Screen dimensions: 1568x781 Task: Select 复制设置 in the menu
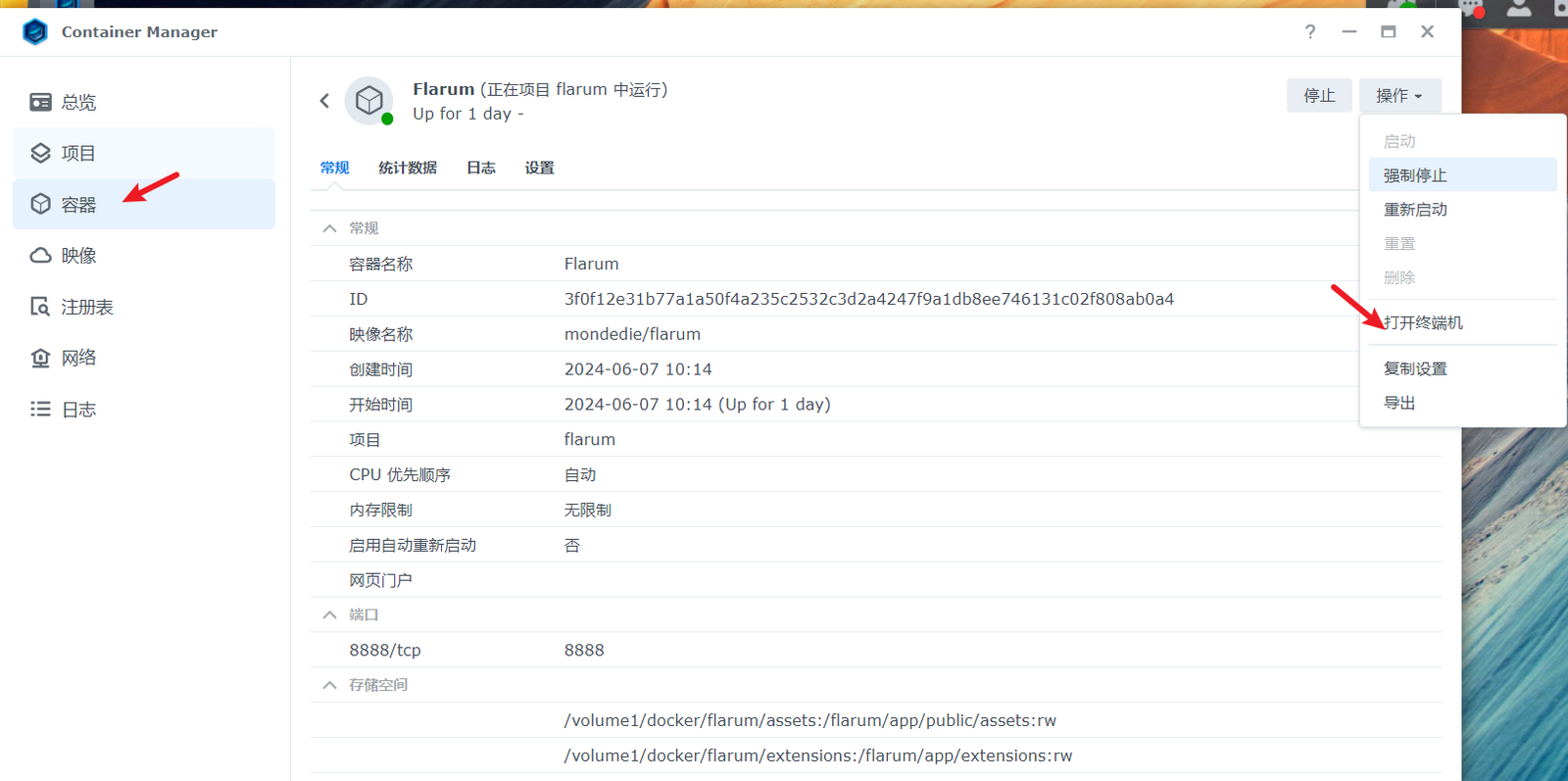[1462, 368]
